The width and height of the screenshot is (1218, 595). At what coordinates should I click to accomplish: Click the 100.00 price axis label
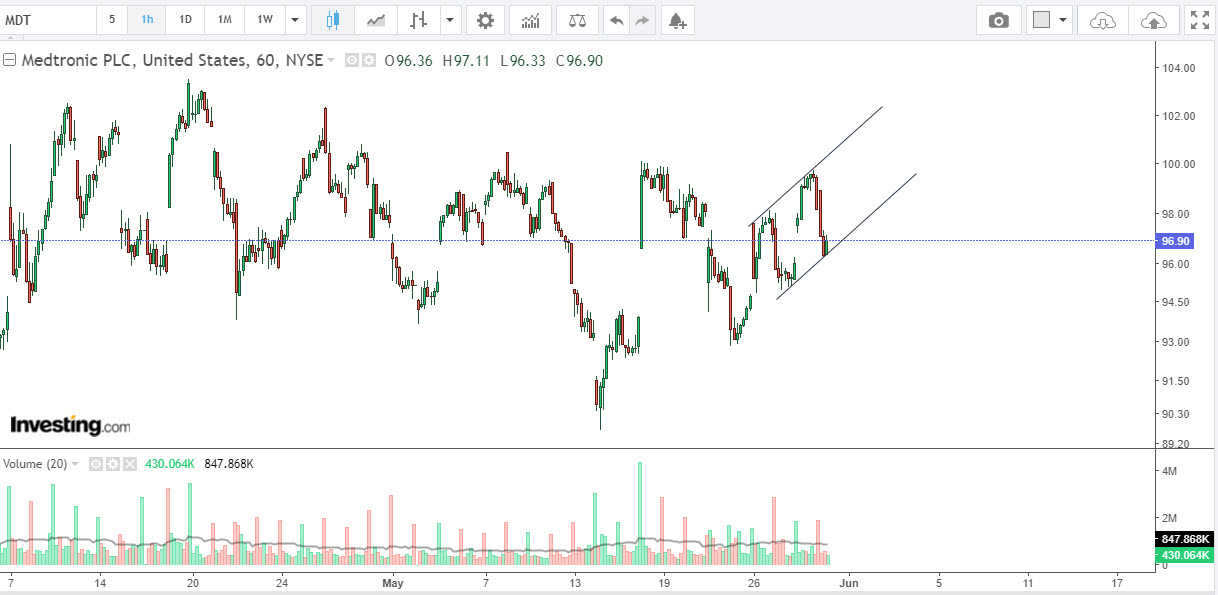pos(1180,164)
